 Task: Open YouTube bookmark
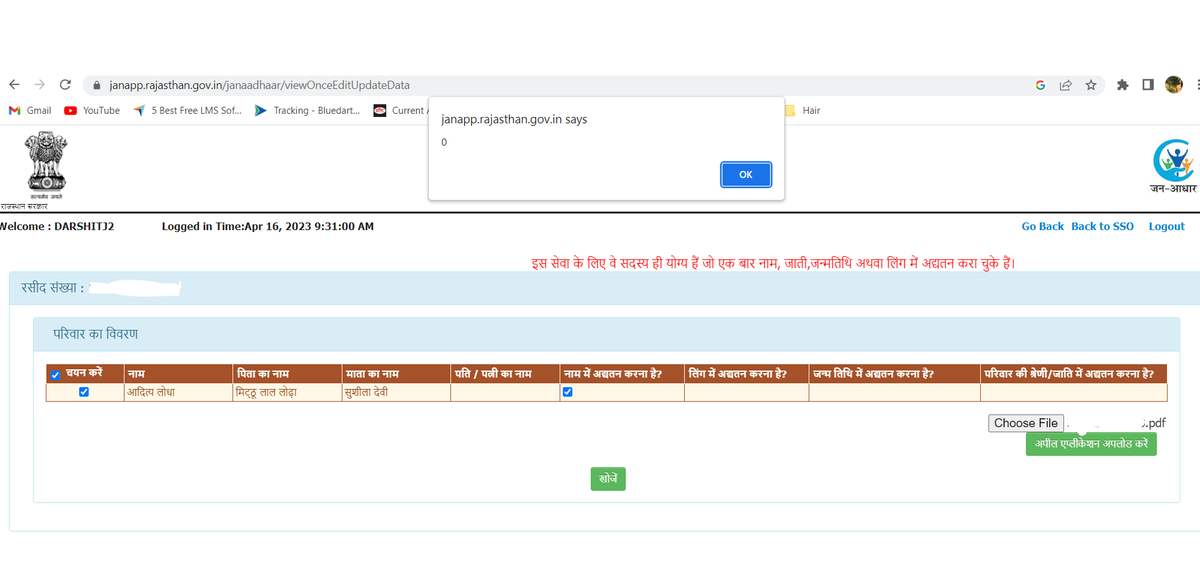coord(92,110)
